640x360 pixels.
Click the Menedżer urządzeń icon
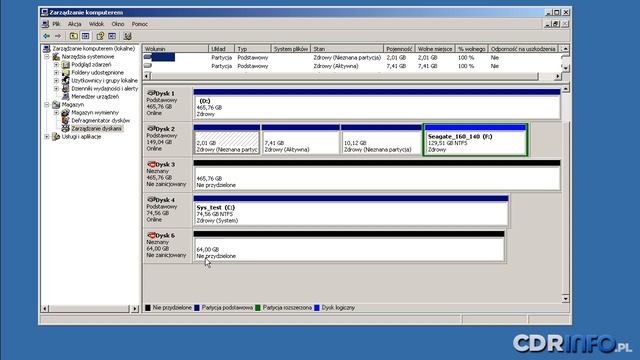point(65,97)
